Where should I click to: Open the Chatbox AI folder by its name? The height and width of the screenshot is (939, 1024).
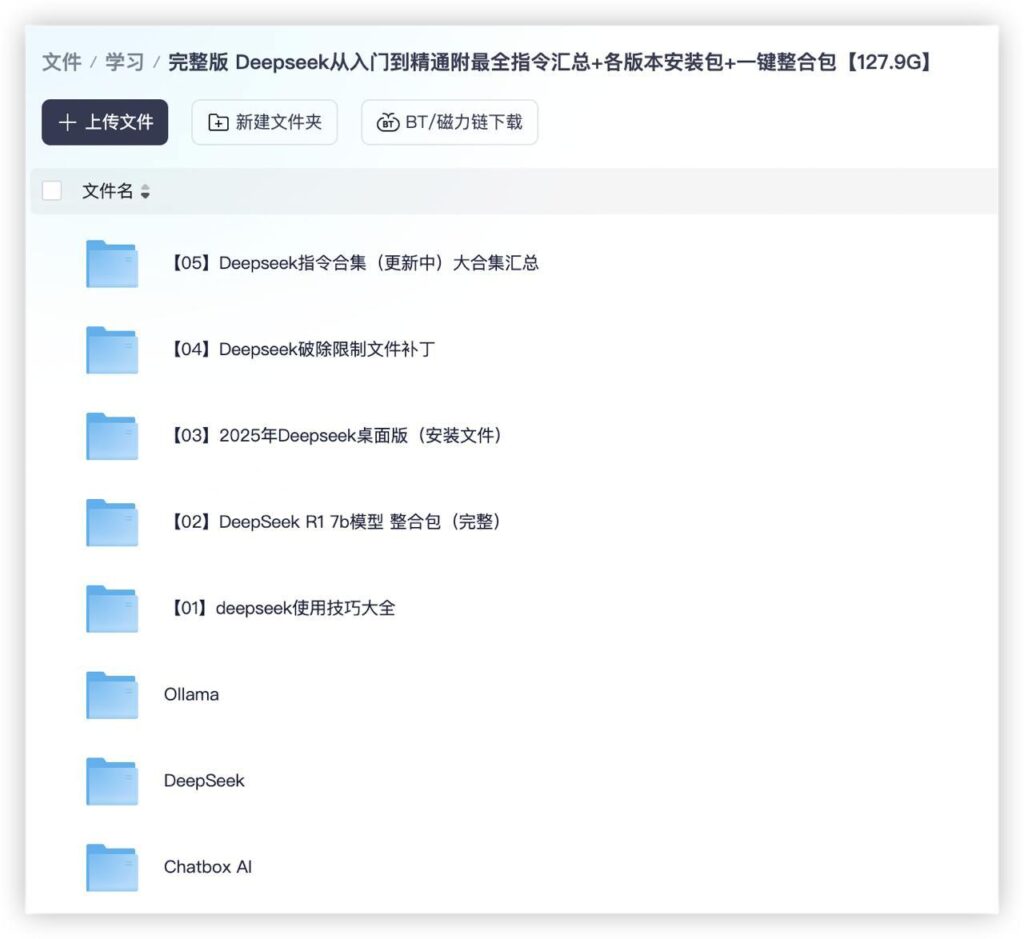tap(208, 866)
